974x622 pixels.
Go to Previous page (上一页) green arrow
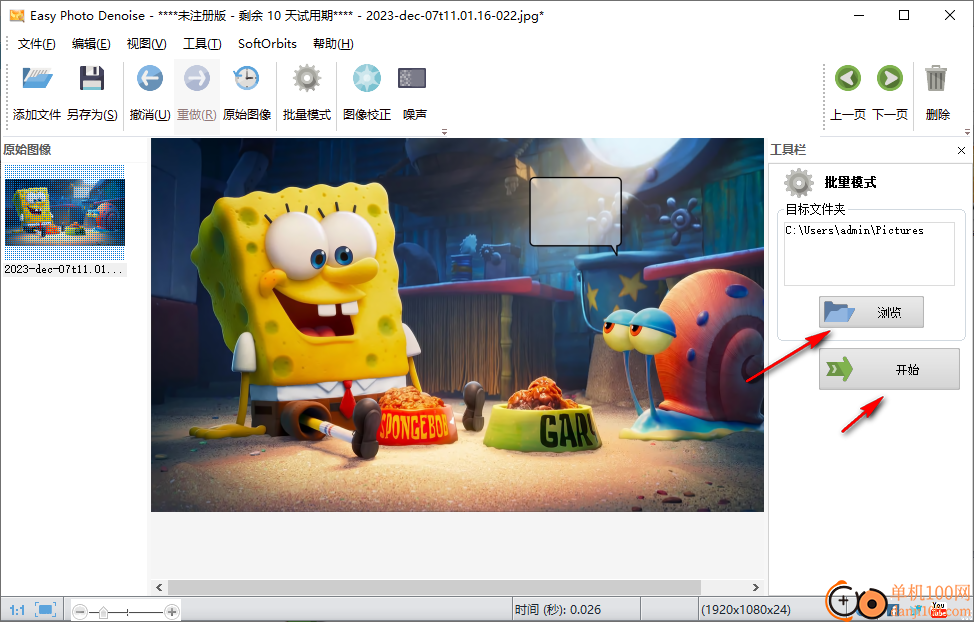(x=848, y=78)
